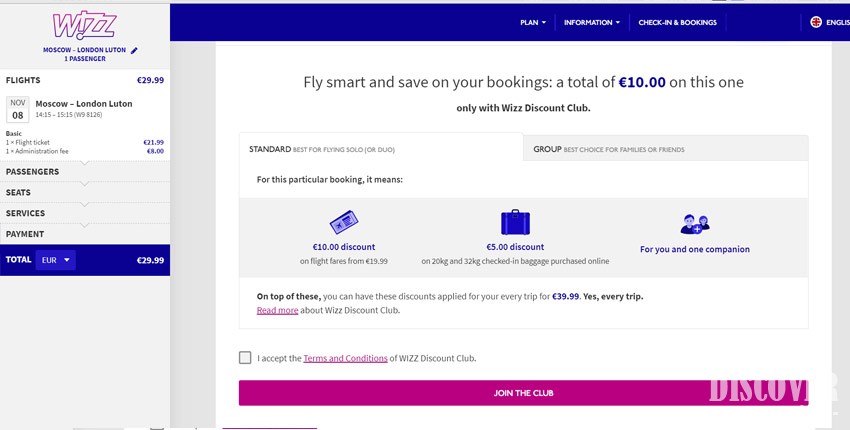Open the EUR currency dropdown
The height and width of the screenshot is (430, 850).
click(55, 260)
